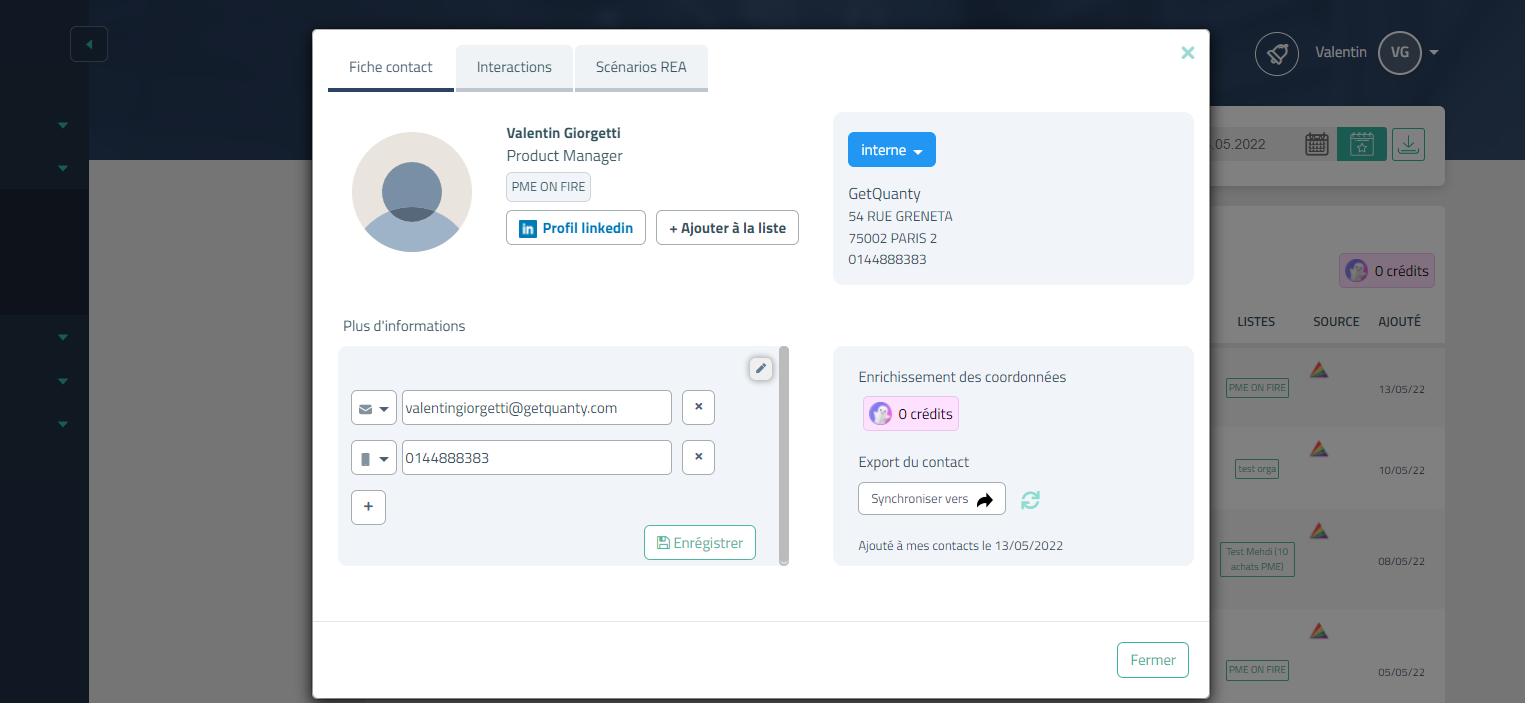
Task: Click the info panel scrollbar
Action: 784,455
